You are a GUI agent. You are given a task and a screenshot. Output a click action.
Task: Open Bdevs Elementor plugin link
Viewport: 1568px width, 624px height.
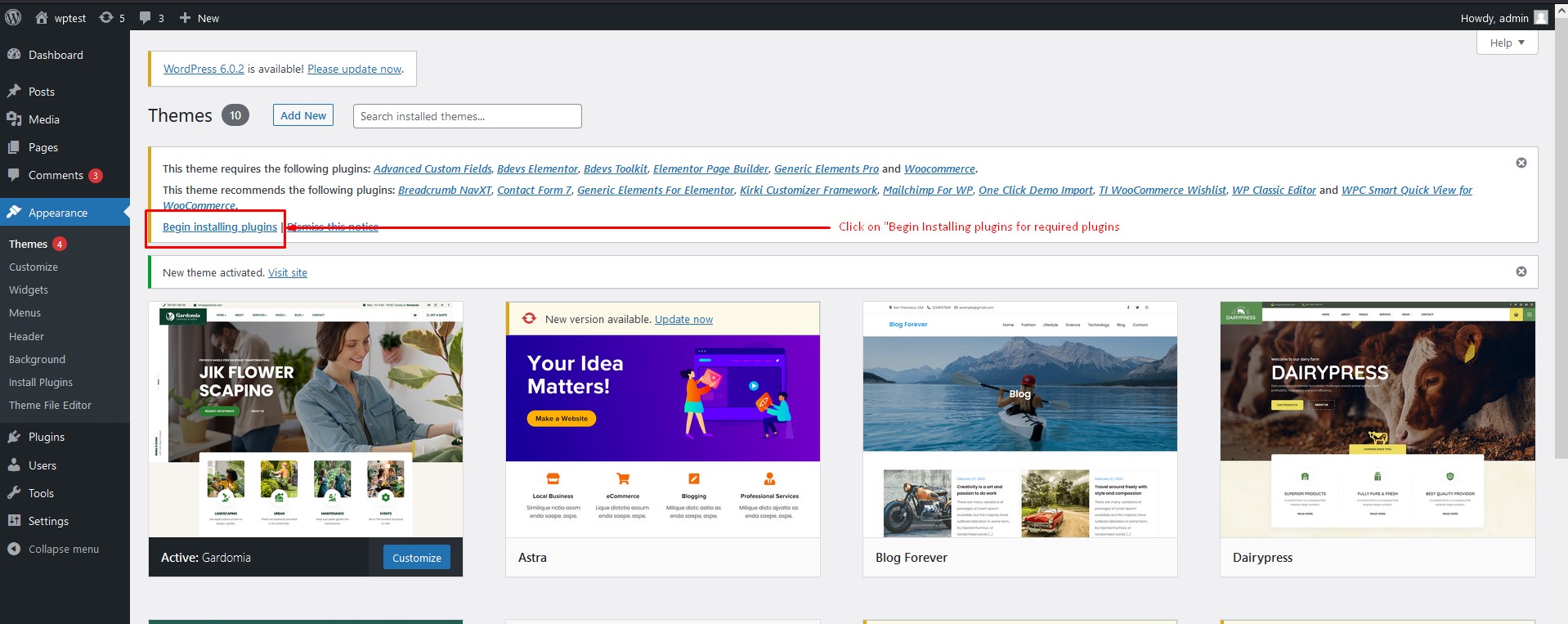coord(537,168)
